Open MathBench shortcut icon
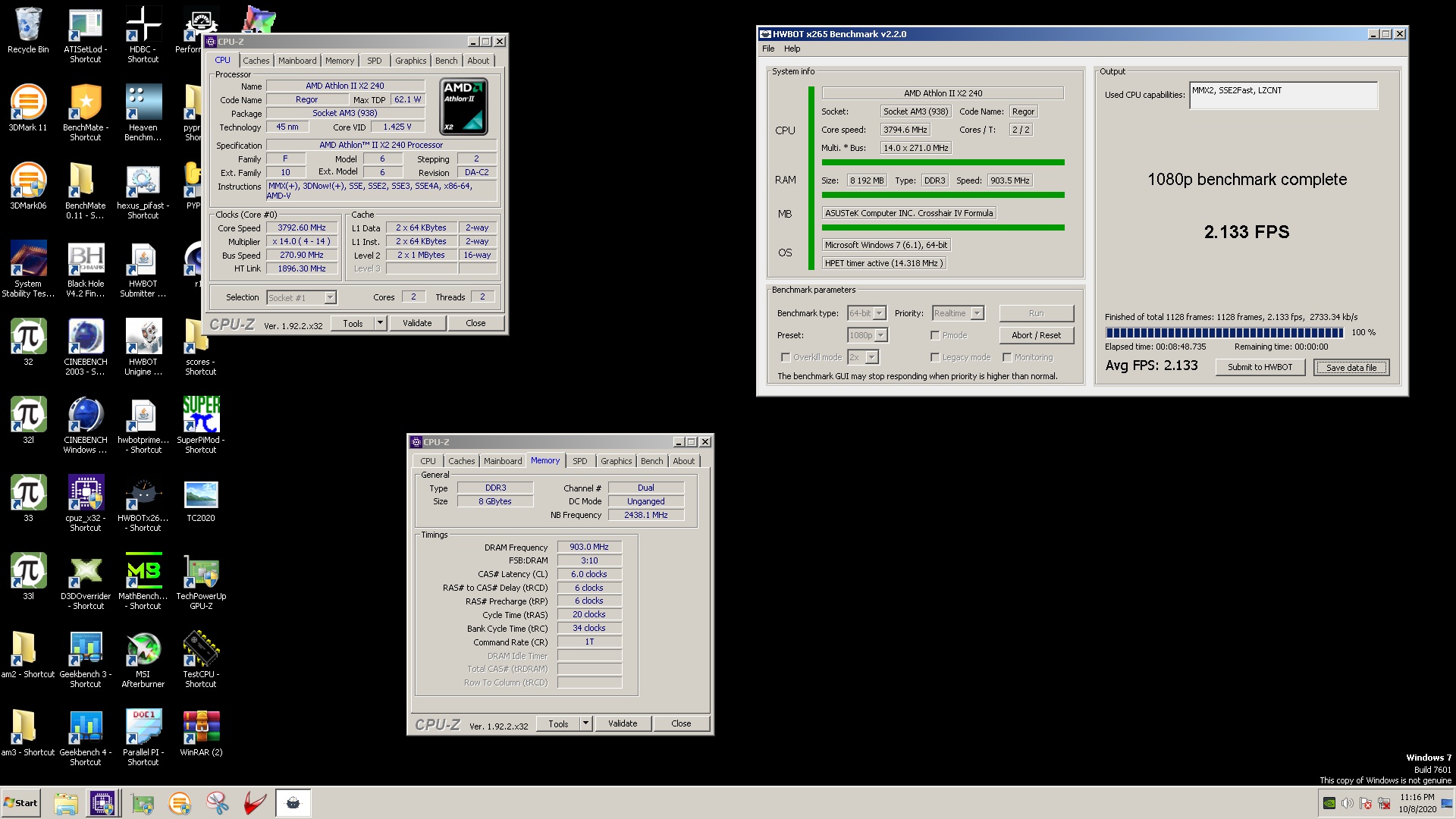The width and height of the screenshot is (1456, 819). pos(143,581)
